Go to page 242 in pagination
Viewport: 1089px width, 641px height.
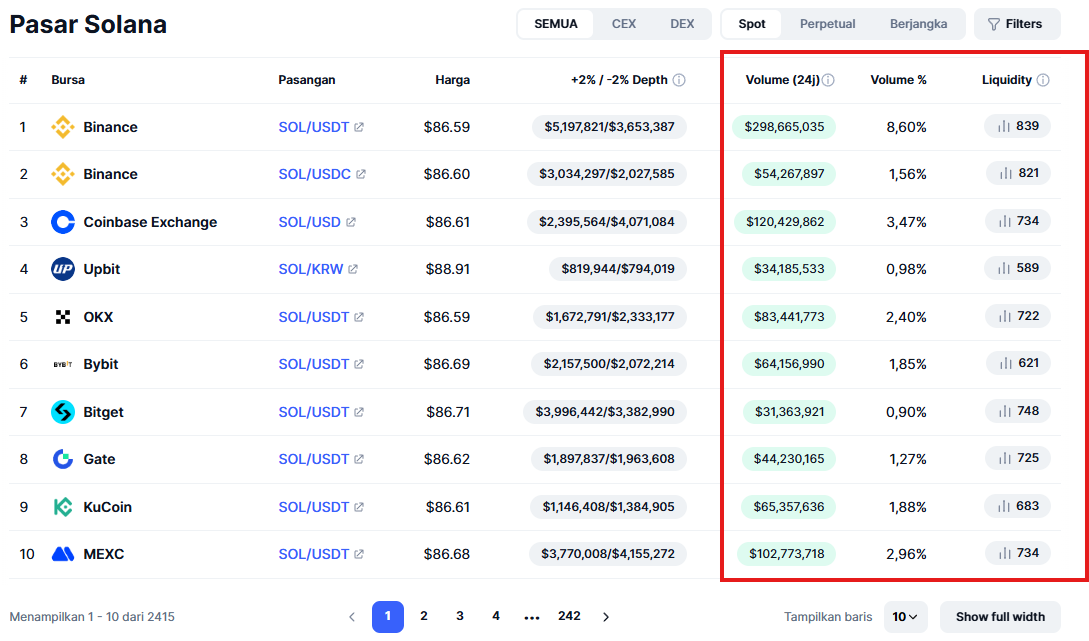coord(569,616)
